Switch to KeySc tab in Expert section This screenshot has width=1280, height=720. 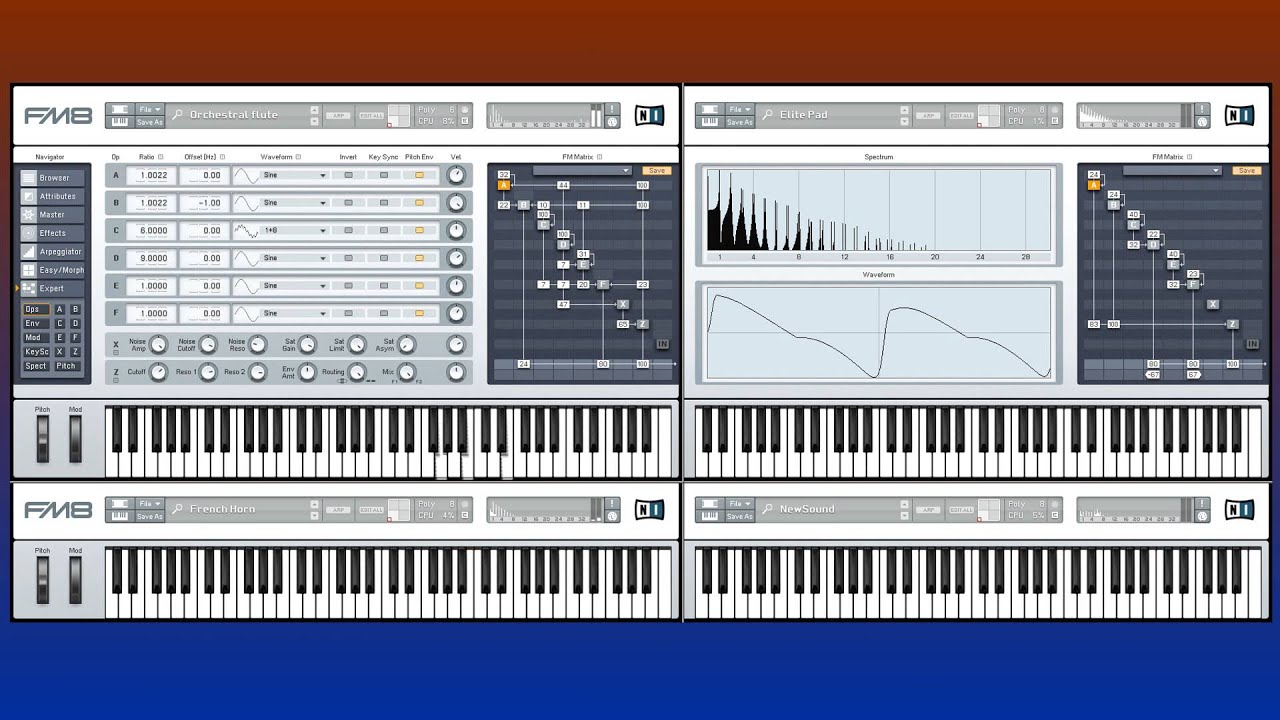click(x=35, y=352)
